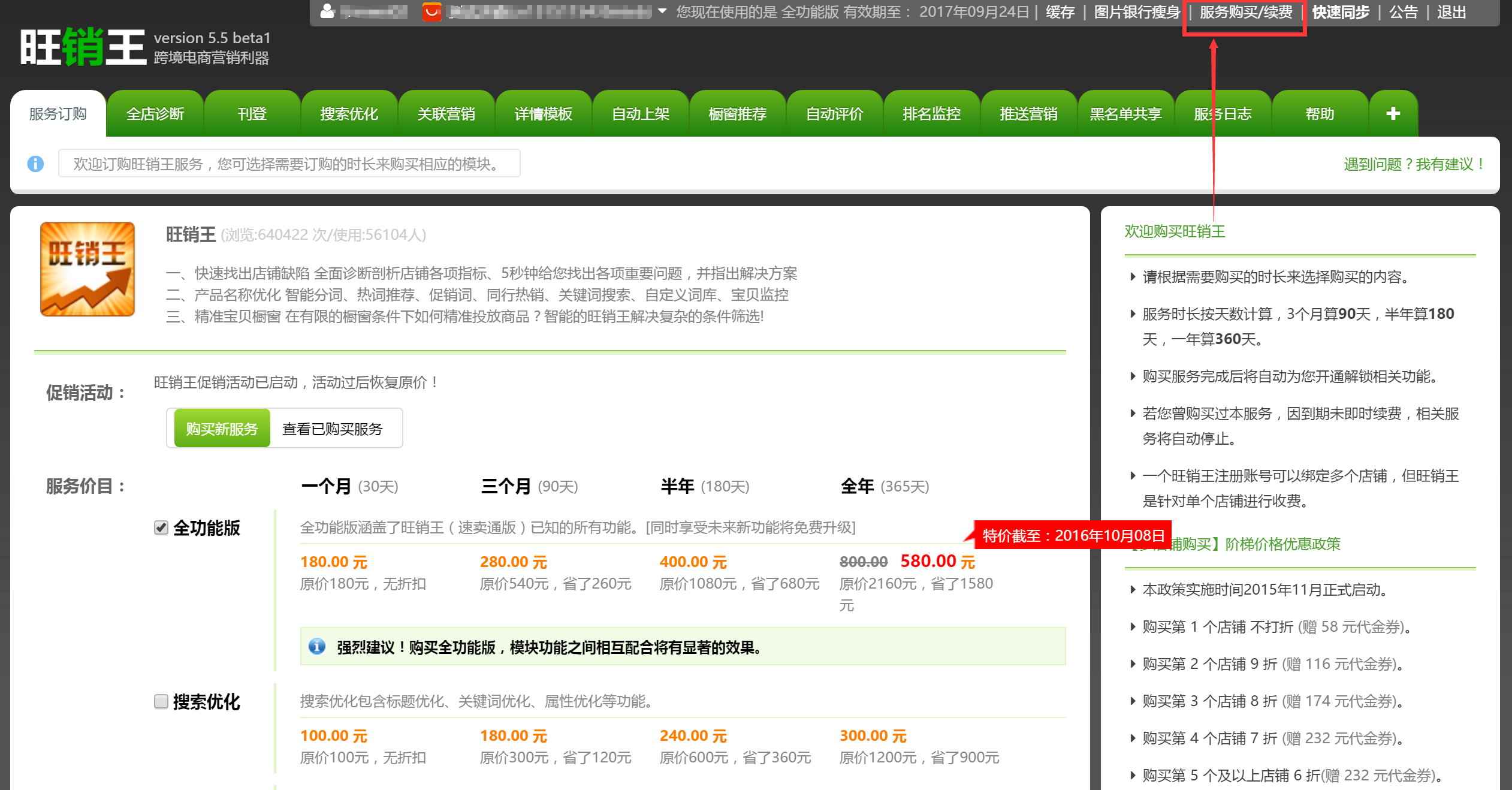Click 查看已购买服务 button

tap(333, 429)
